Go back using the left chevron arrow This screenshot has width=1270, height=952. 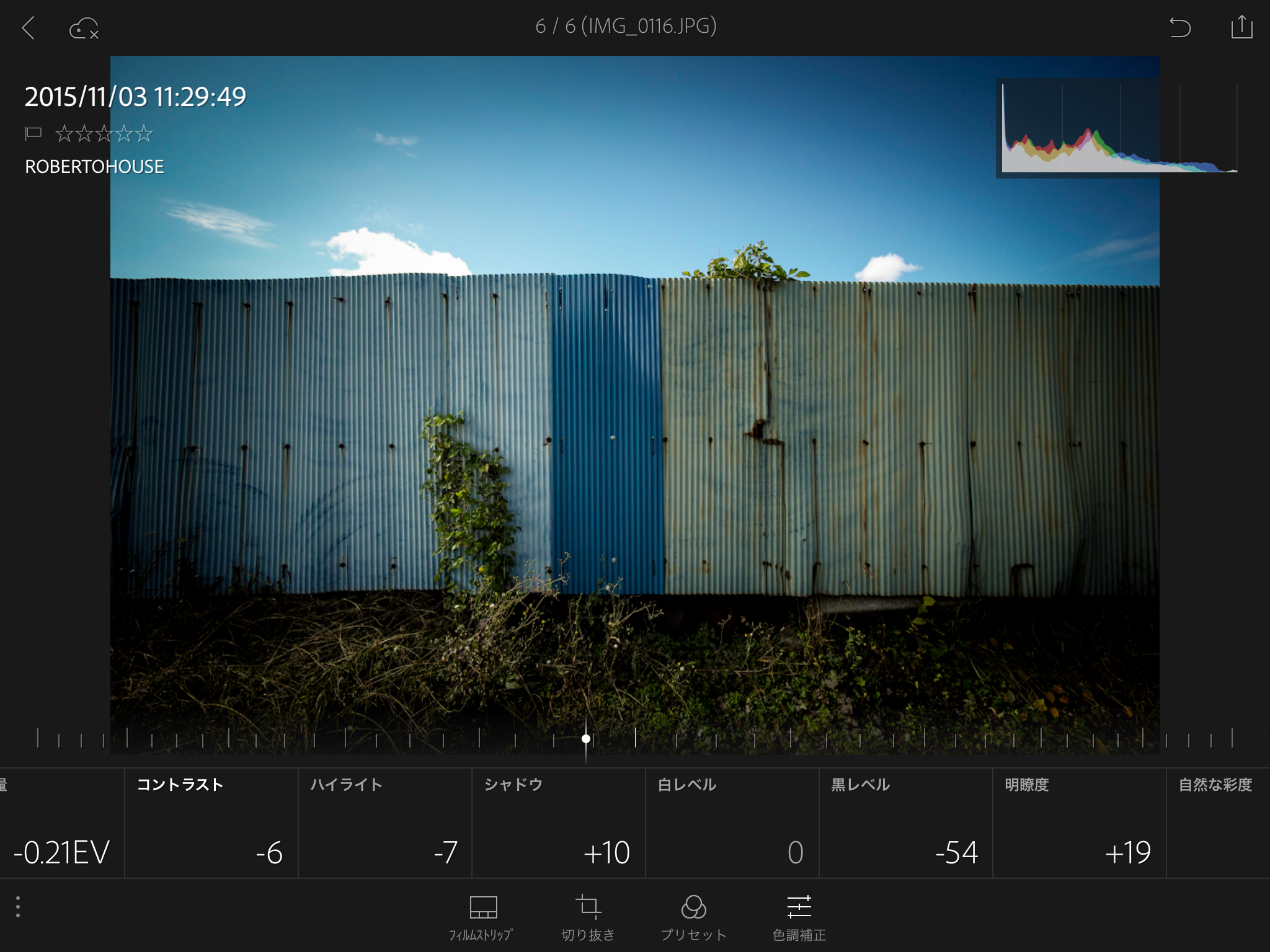coord(29,28)
